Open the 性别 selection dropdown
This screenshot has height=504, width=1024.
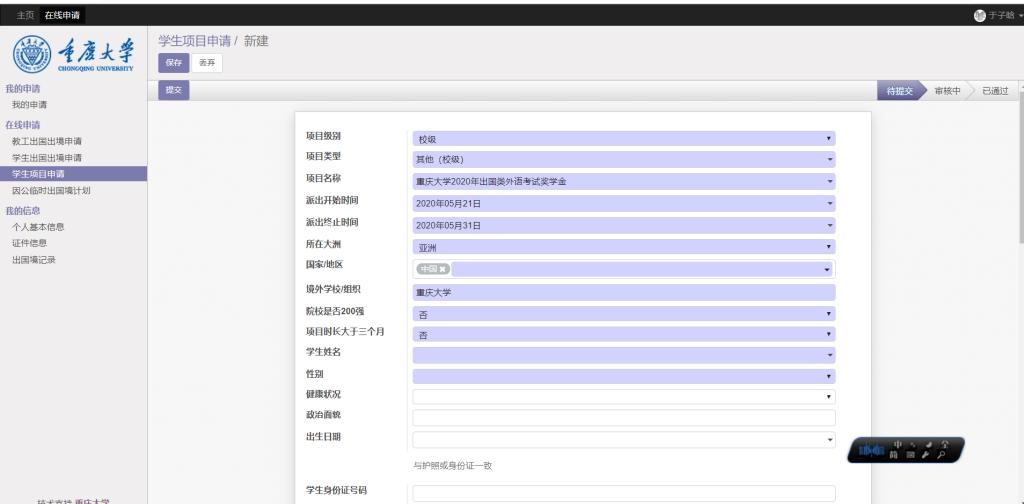[x=623, y=376]
